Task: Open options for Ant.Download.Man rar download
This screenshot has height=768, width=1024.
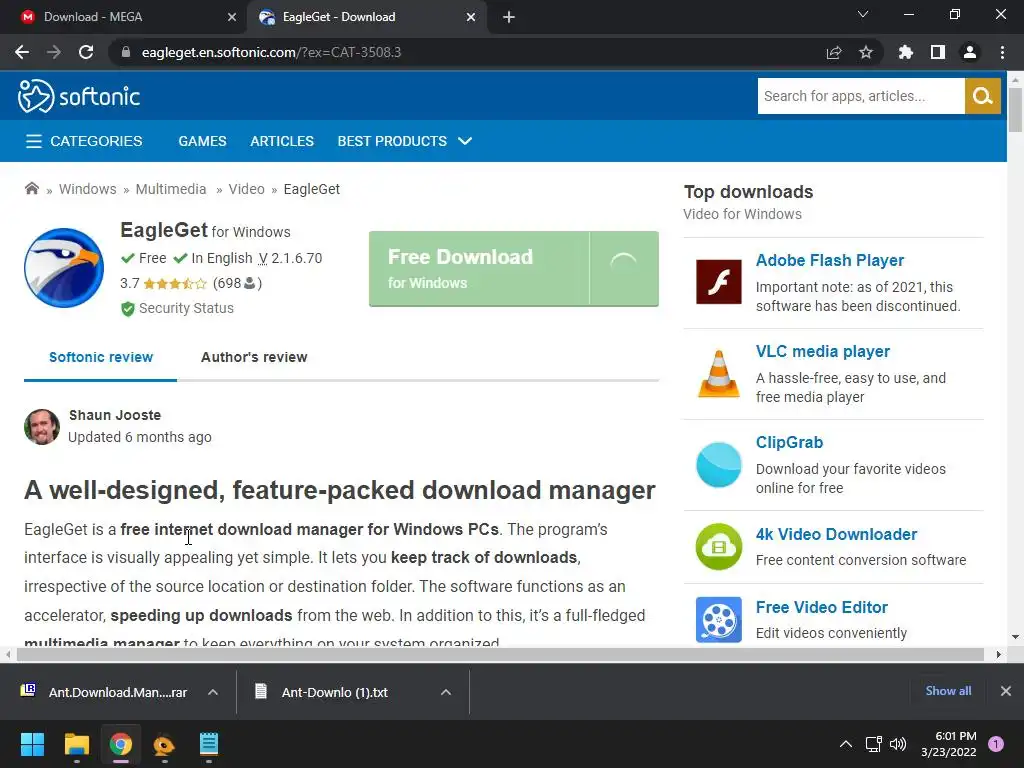Action: [x=213, y=692]
